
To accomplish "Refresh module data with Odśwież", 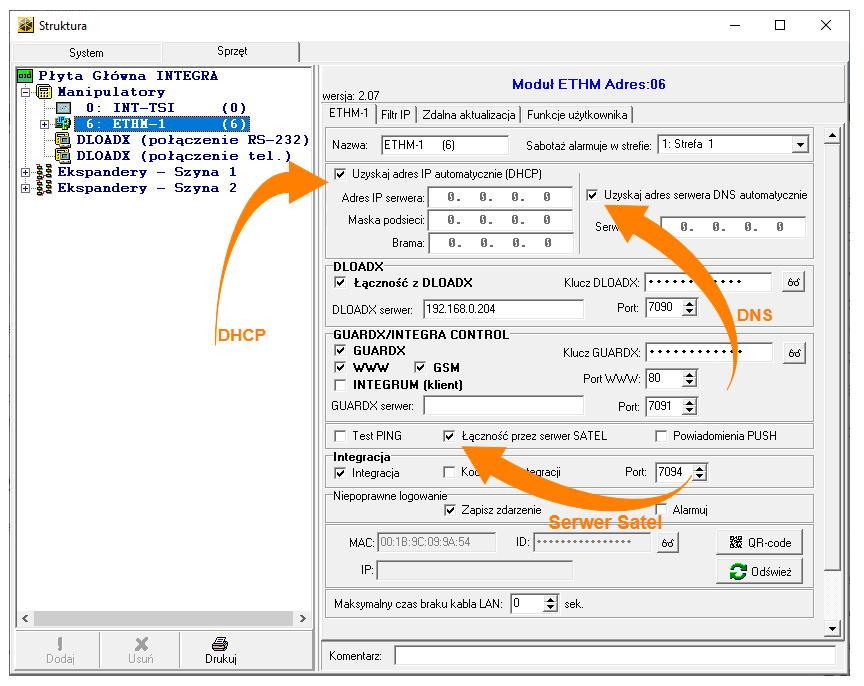I will pos(759,571).
